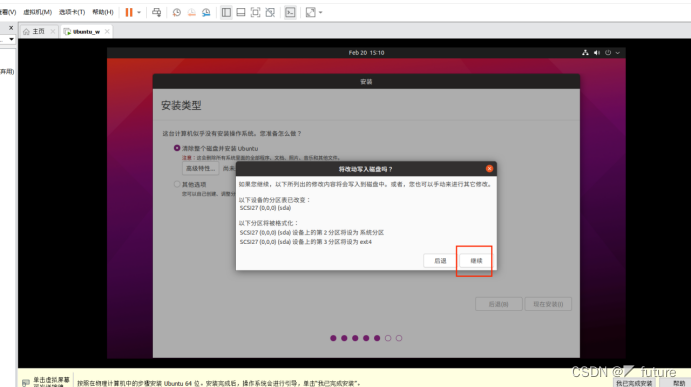
Task: Open the snapshot manager icon
Action: [206, 12]
